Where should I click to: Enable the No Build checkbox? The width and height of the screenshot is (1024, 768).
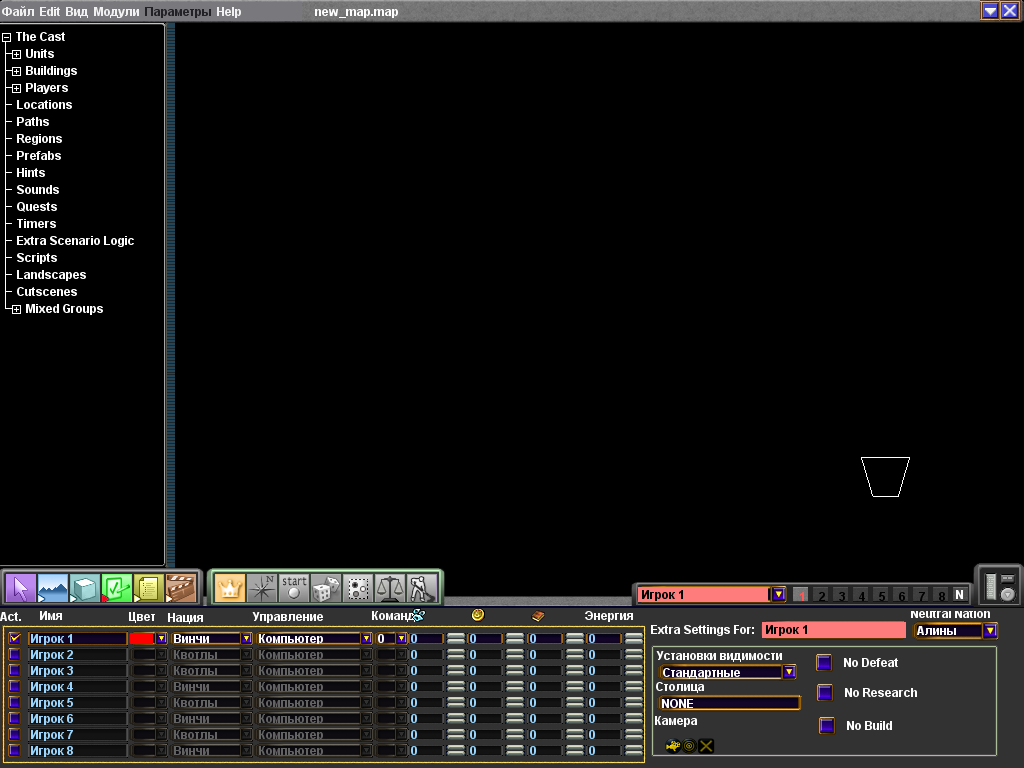pos(827,725)
